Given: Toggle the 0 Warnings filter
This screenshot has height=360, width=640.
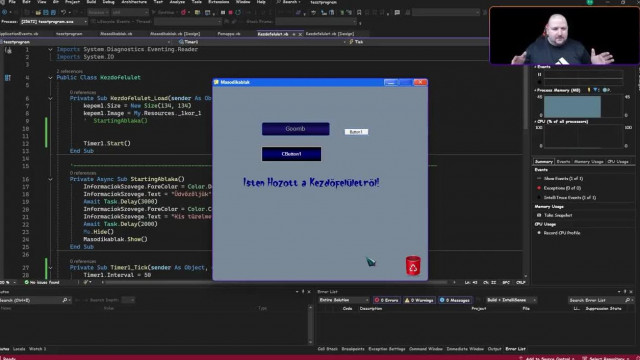Looking at the screenshot, I should pyautogui.click(x=419, y=300).
